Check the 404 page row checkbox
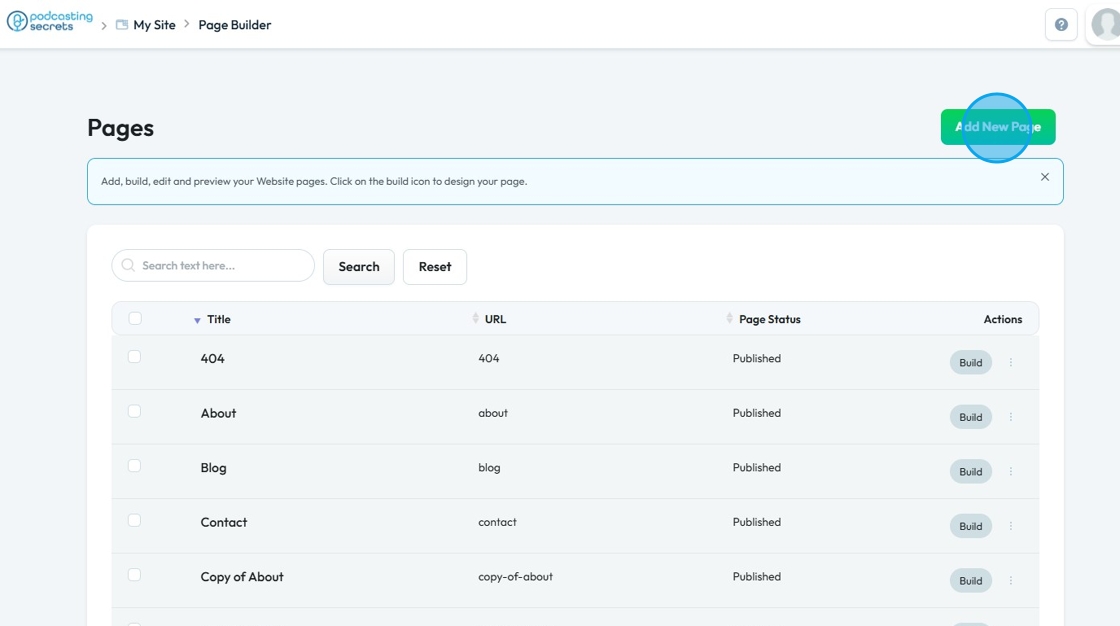The image size is (1120, 626). [135, 357]
